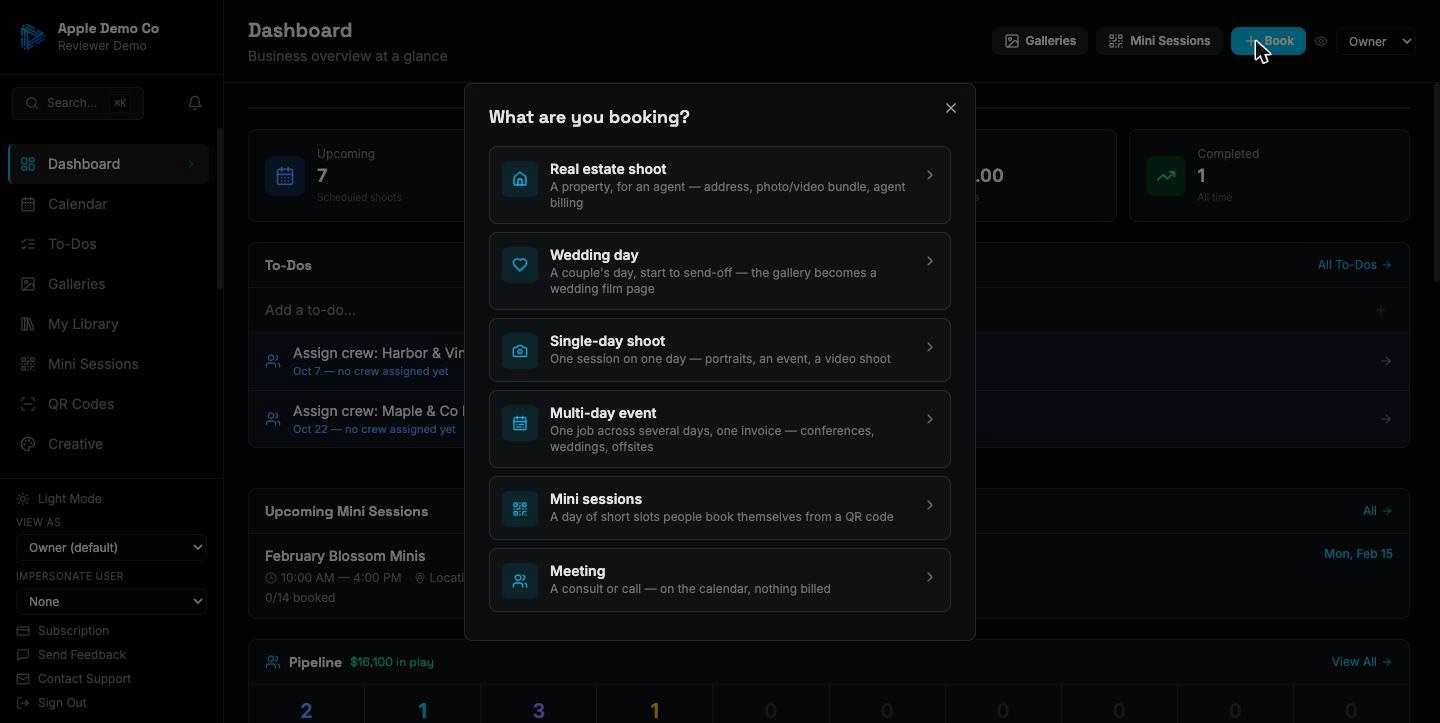Choose the Multi-day event option
The width and height of the screenshot is (1440, 723).
click(720, 429)
